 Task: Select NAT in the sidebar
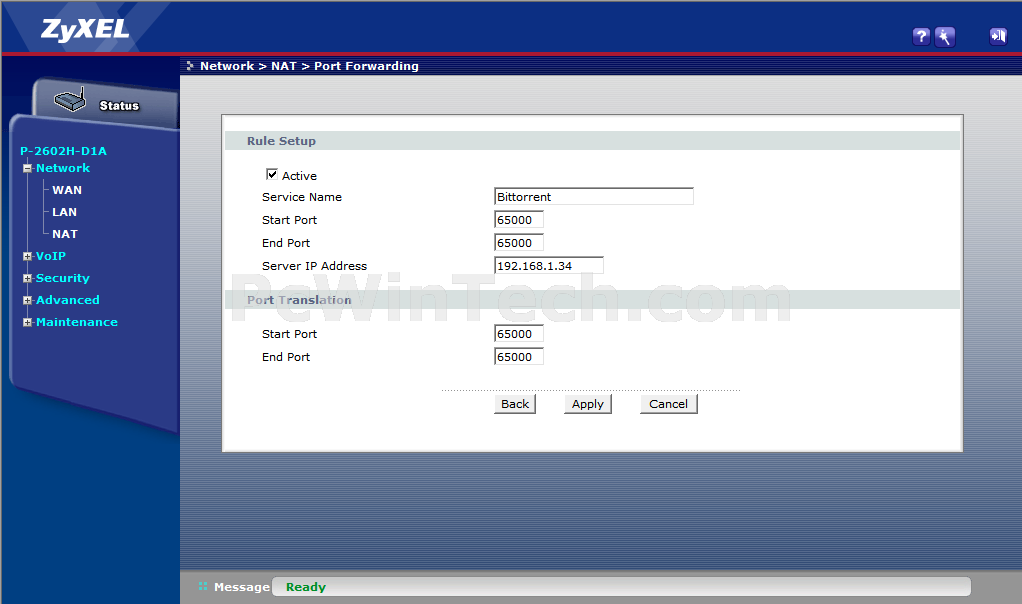(64, 234)
